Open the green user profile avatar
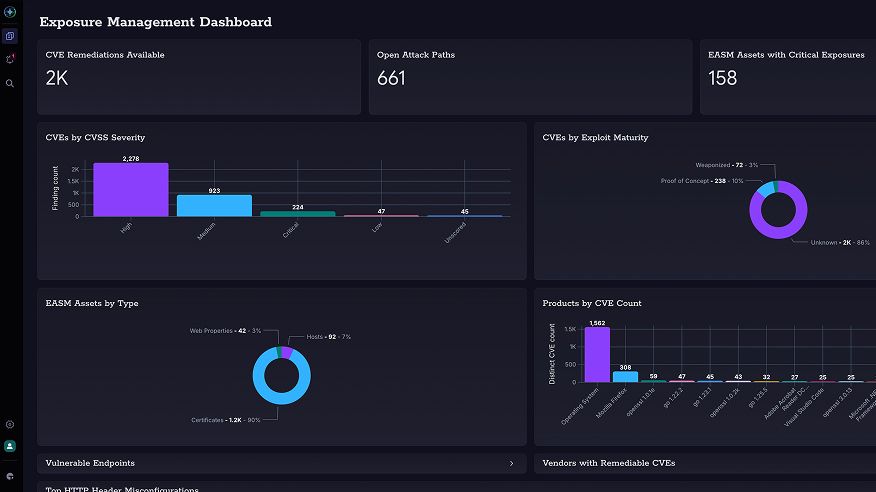The height and width of the screenshot is (492, 876). (10, 446)
